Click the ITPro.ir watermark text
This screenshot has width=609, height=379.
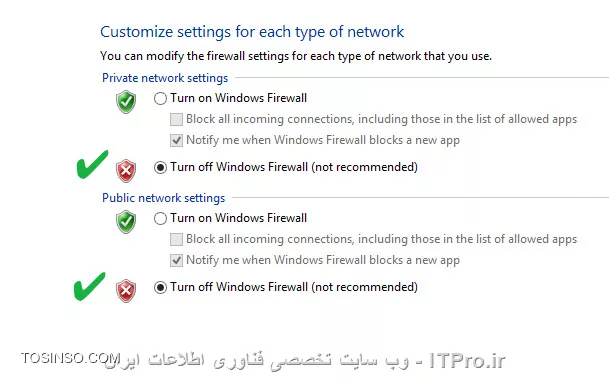(x=467, y=361)
